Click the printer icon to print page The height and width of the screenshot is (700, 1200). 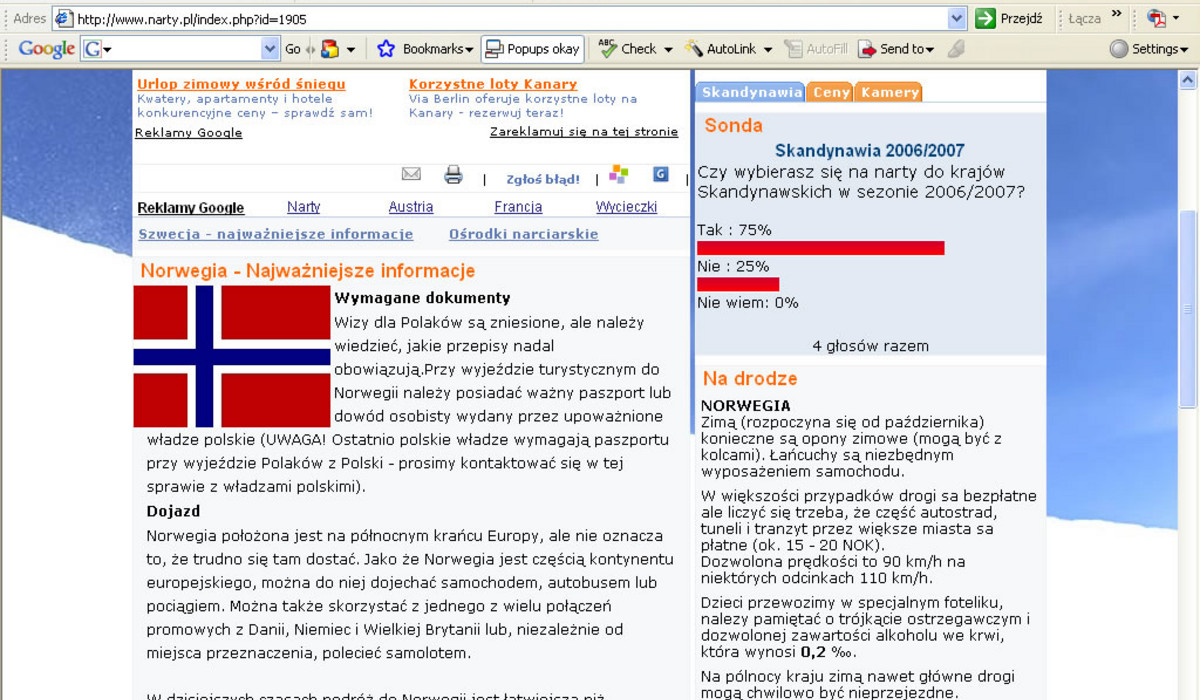453,176
